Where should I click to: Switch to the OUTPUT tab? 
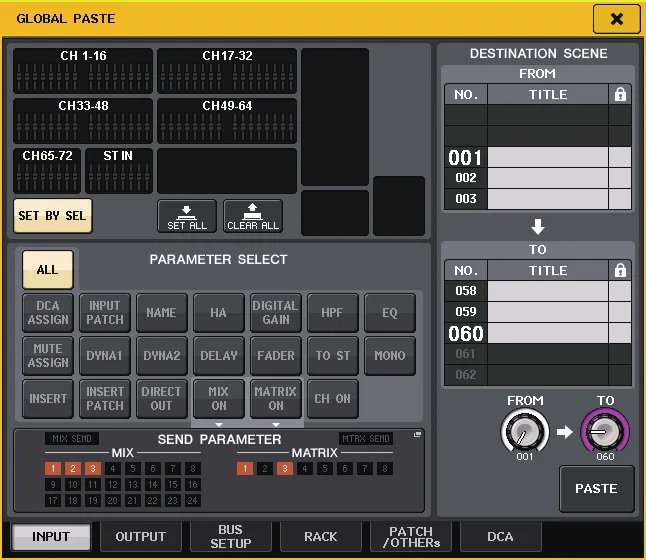[x=141, y=537]
